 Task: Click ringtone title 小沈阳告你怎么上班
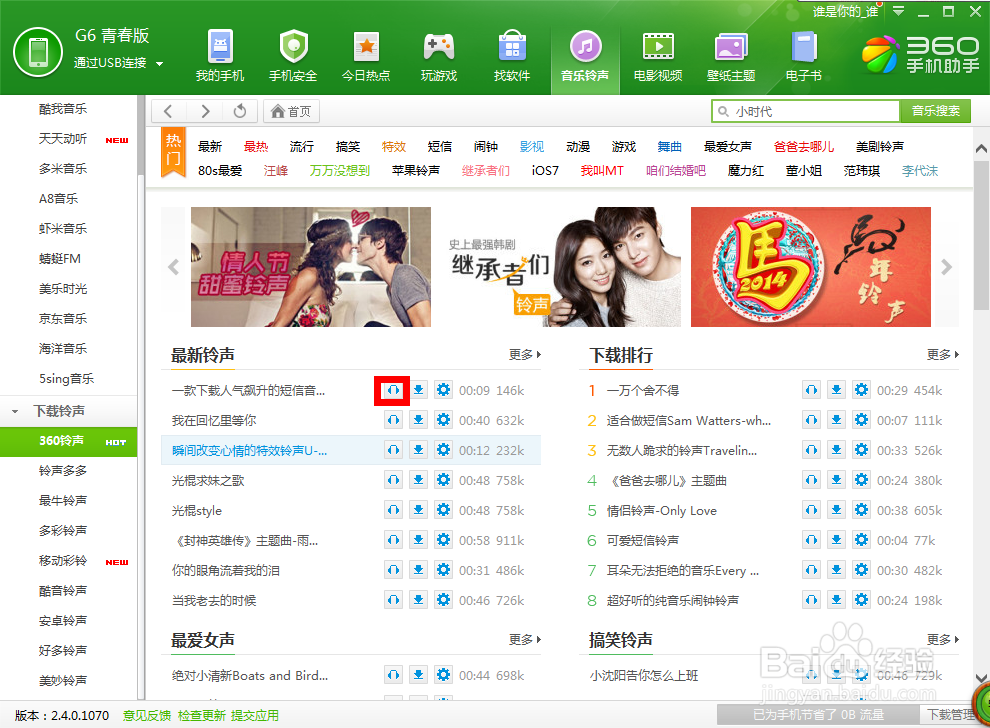643,676
